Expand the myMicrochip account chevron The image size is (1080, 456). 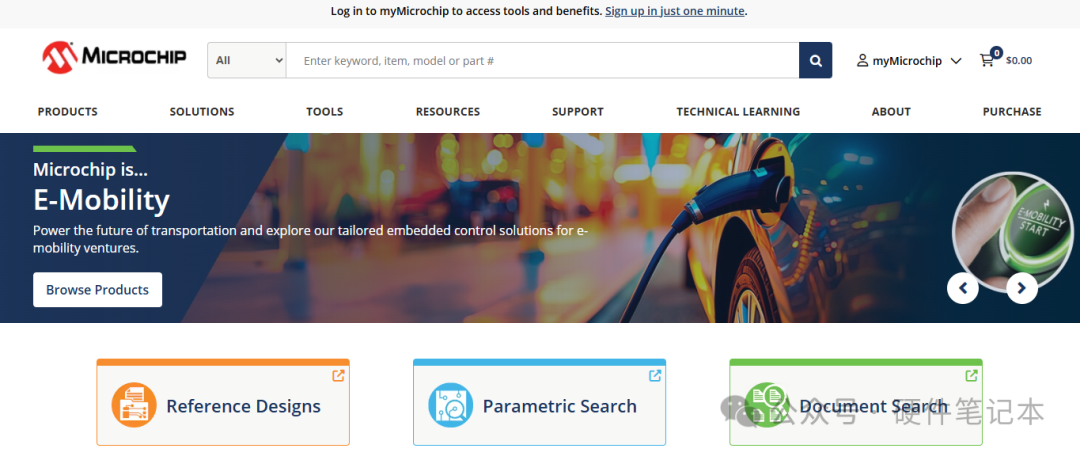click(x=956, y=61)
